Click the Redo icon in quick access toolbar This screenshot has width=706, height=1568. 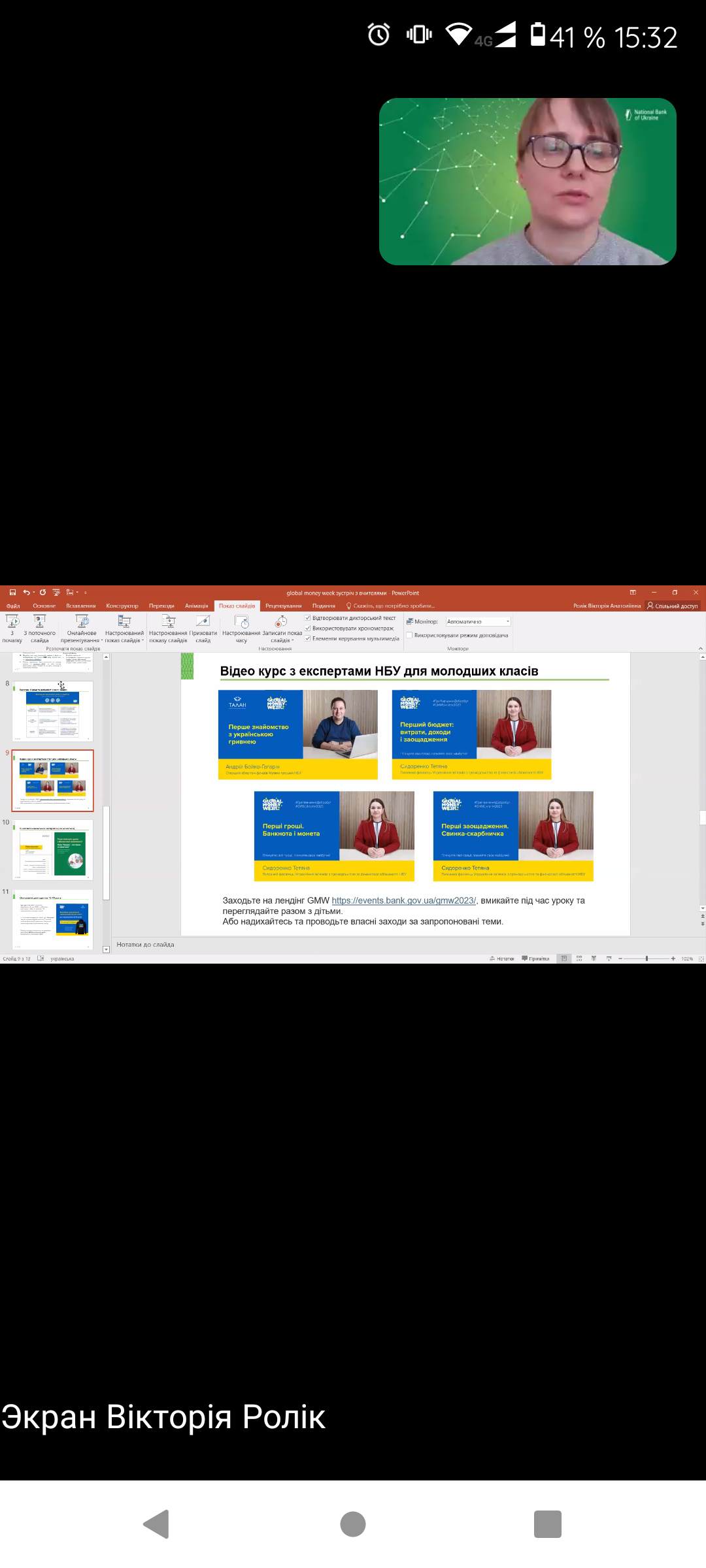click(x=42, y=593)
